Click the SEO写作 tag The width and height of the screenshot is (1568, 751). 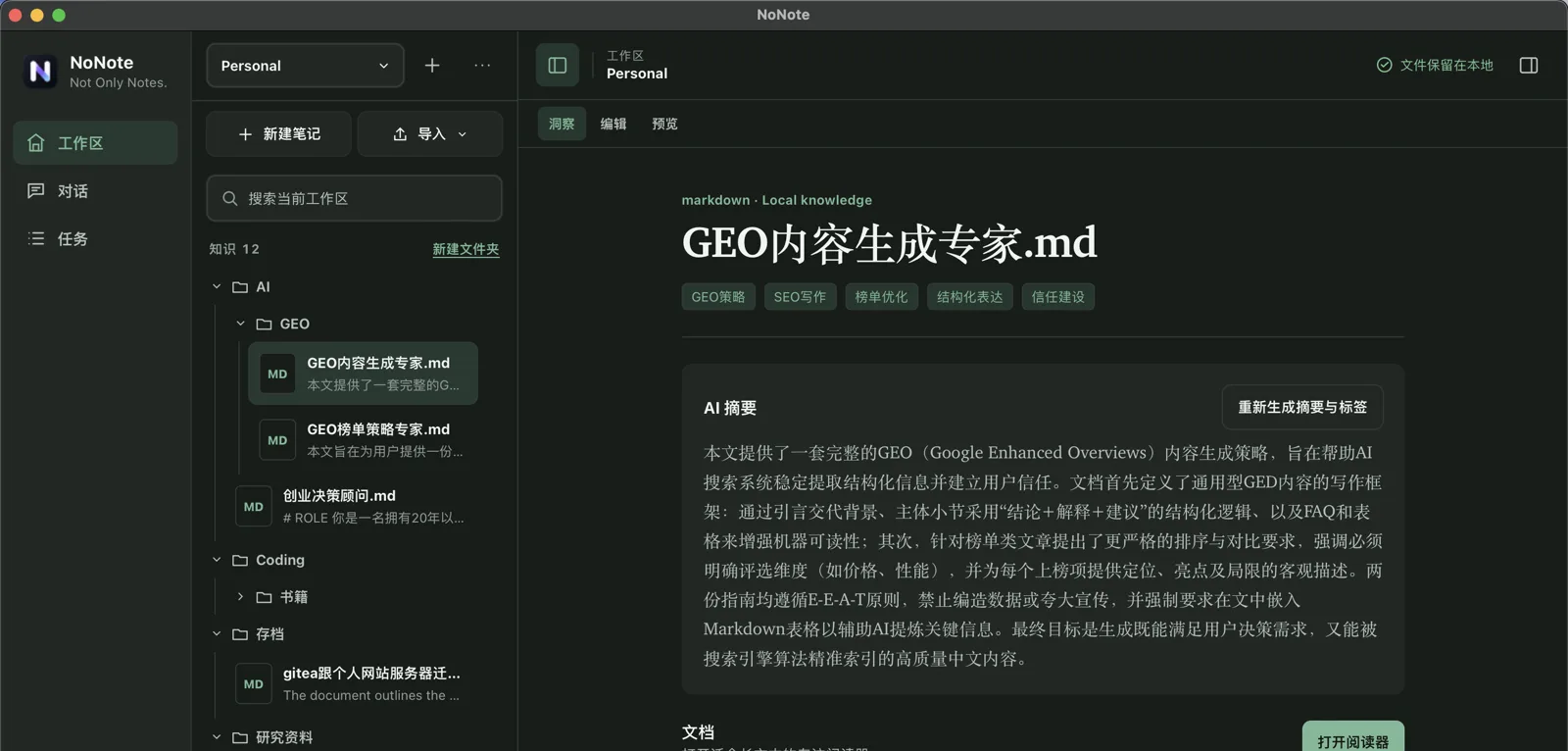tap(800, 297)
